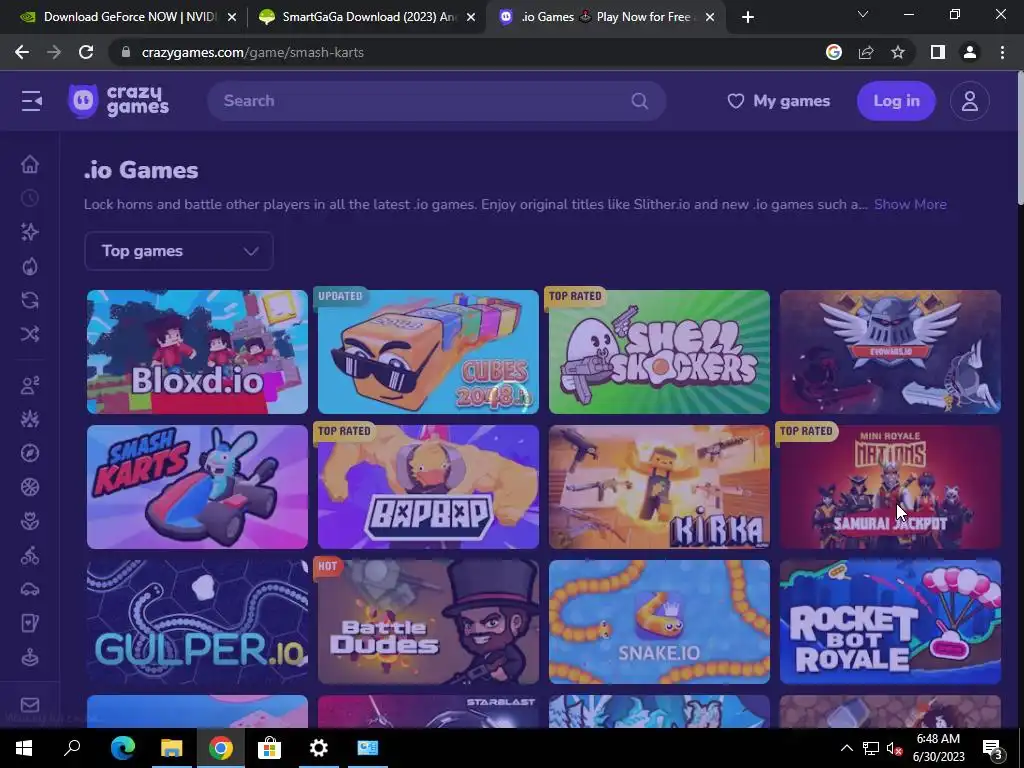1024x768 pixels.
Task: Open BapBap game thumbnail
Action: (428, 487)
